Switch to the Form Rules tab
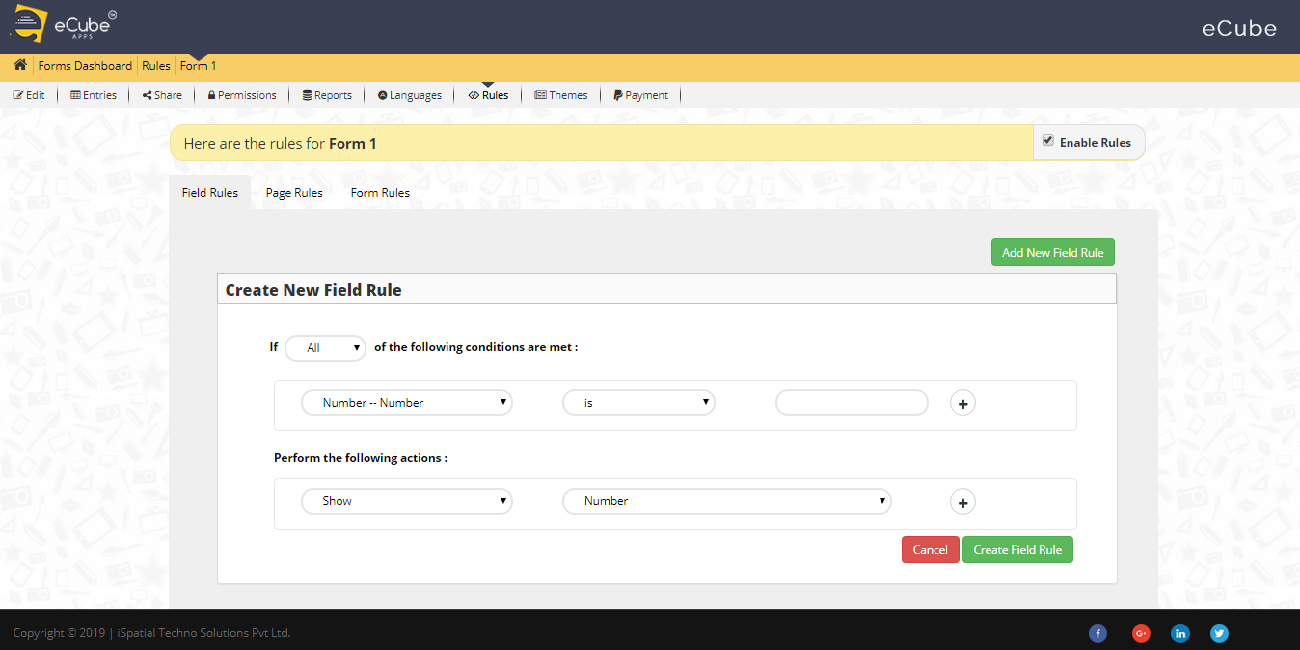This screenshot has height=650, width=1300. point(380,192)
